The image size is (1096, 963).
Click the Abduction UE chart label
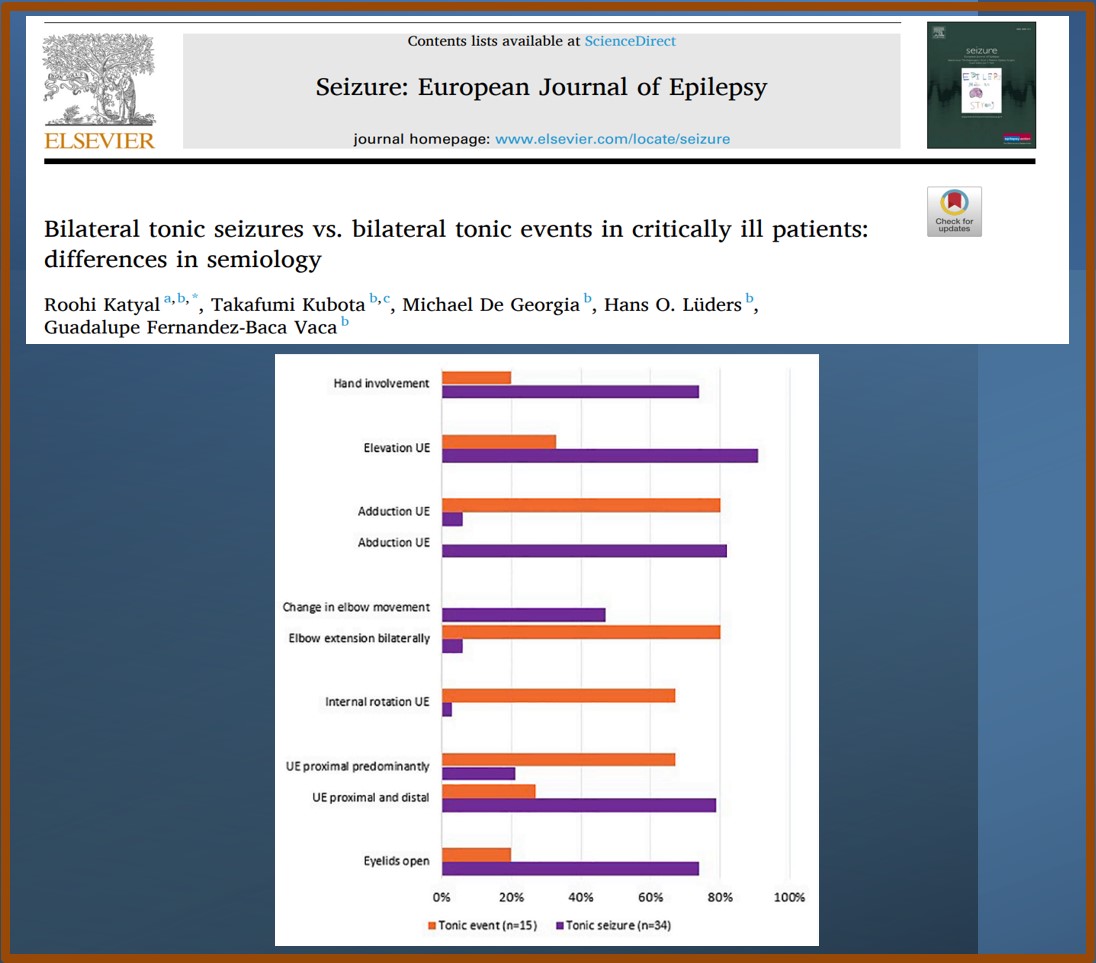pos(394,542)
